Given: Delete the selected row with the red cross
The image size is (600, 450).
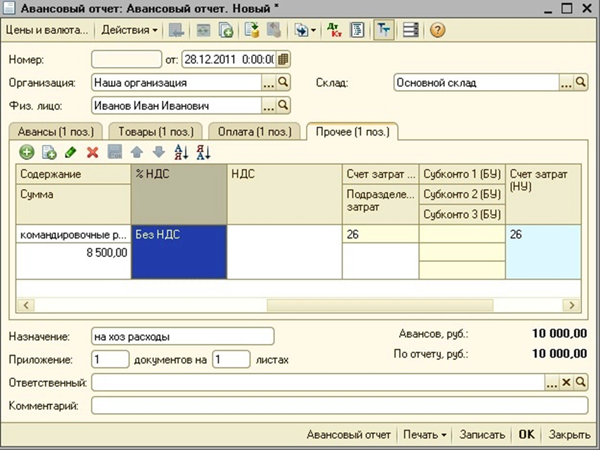Looking at the screenshot, I should pyautogui.click(x=93, y=152).
